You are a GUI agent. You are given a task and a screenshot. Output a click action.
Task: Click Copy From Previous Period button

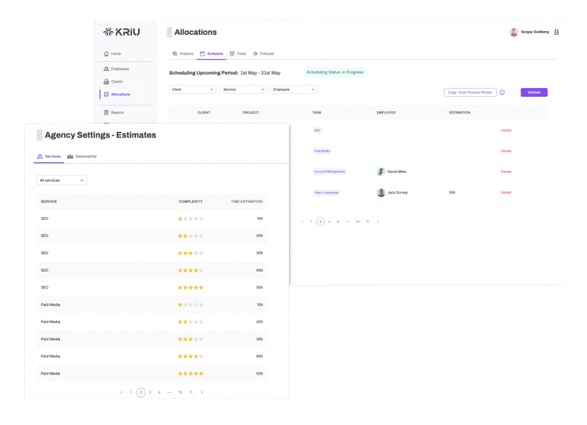pos(470,92)
